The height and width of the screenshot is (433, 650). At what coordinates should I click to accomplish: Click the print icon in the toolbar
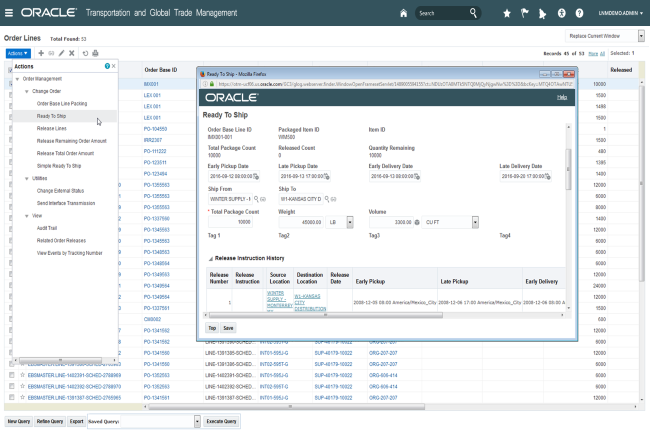click(95, 53)
